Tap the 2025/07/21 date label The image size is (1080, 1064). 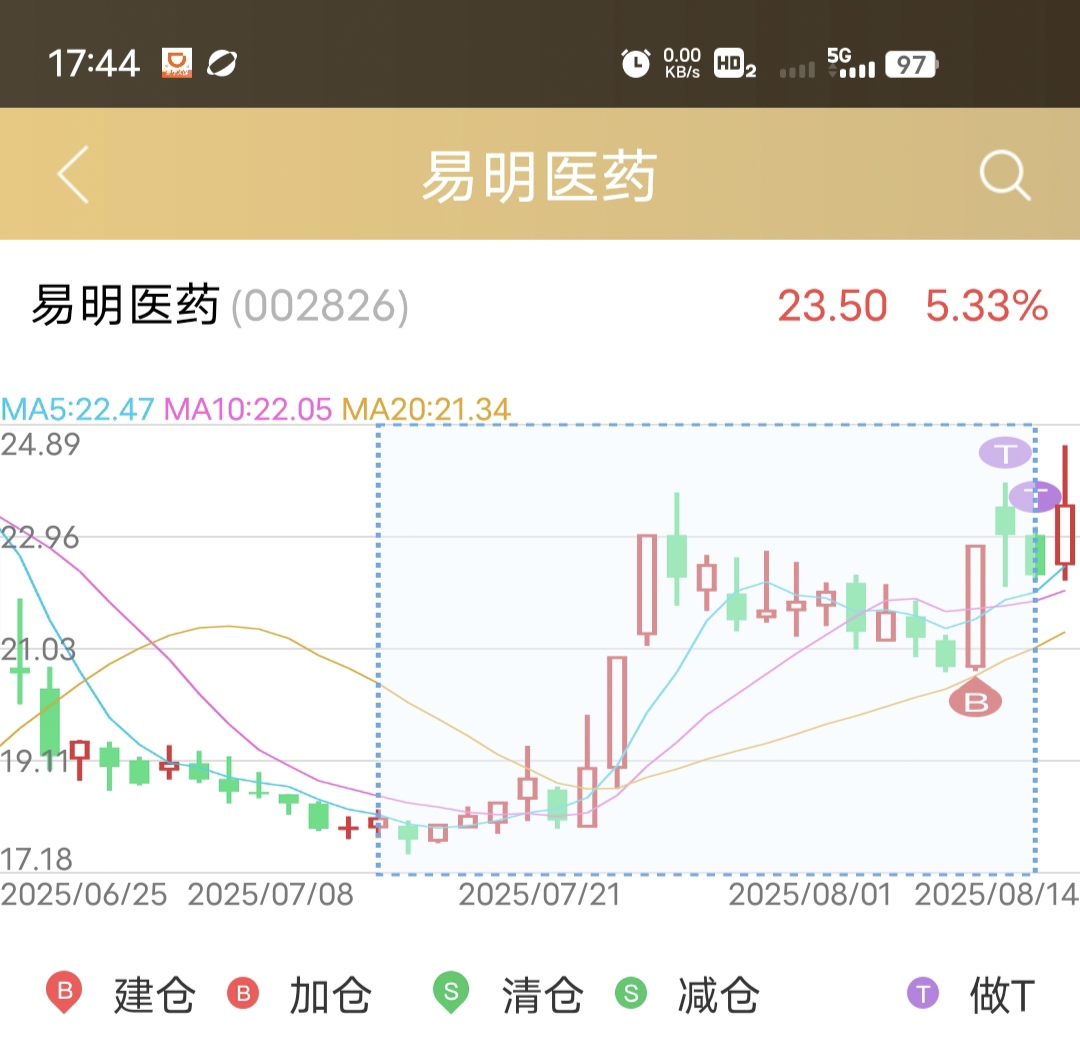click(x=539, y=894)
